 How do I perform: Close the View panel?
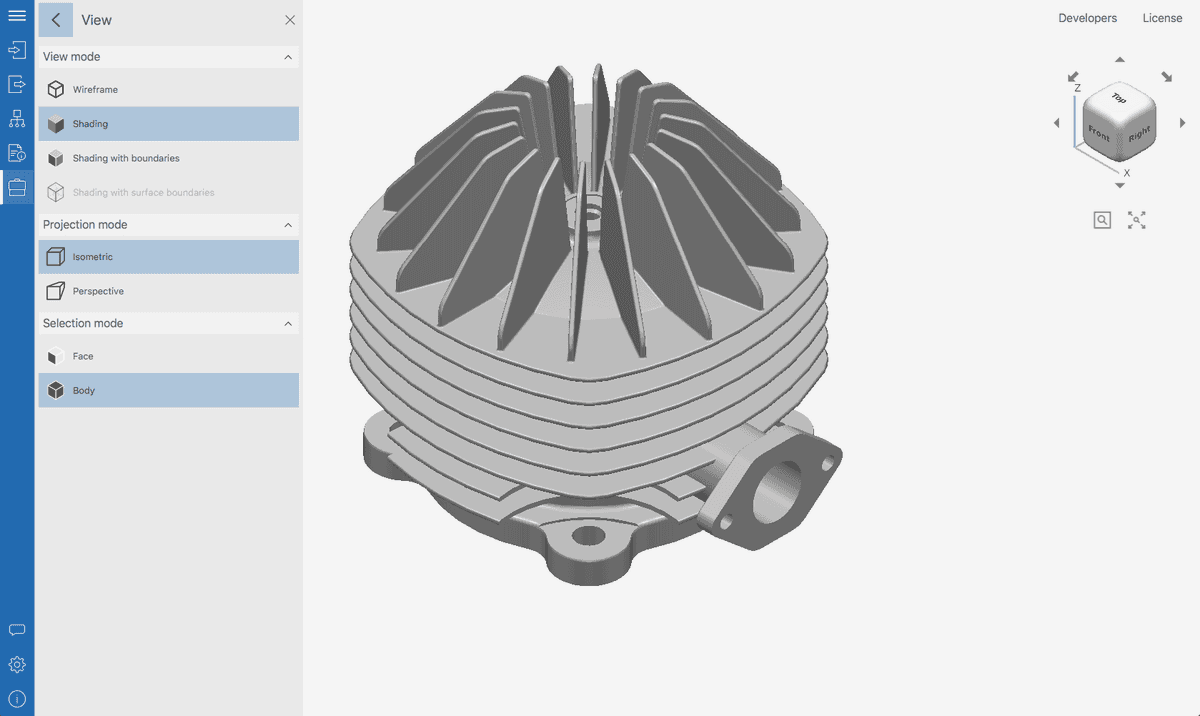click(x=290, y=20)
